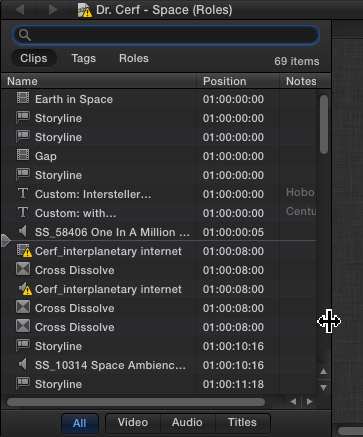
Task: Sort by the Position column header
Action: coord(238,81)
